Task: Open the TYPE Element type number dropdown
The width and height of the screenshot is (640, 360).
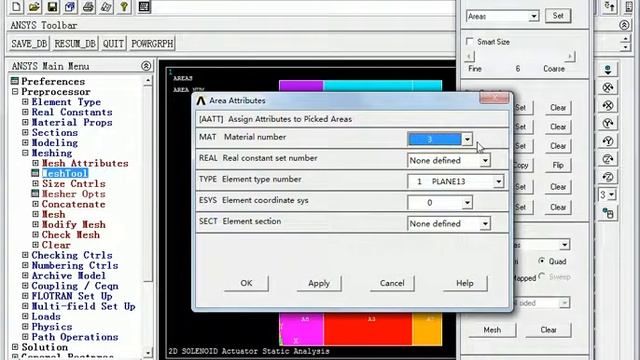Action: tap(498, 181)
